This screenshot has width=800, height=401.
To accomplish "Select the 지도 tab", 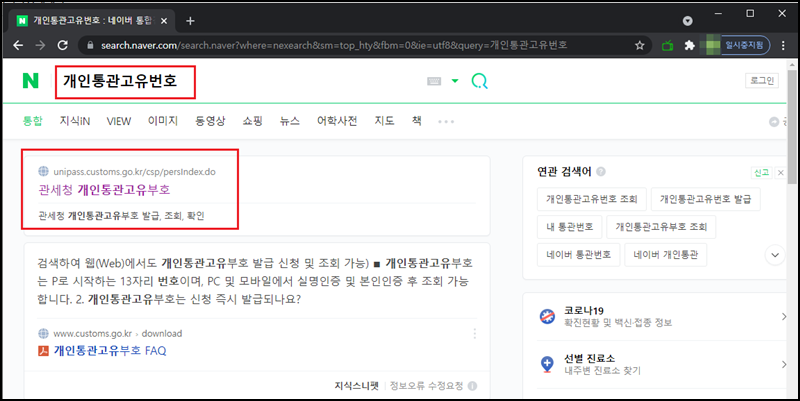I will pyautogui.click(x=384, y=121).
